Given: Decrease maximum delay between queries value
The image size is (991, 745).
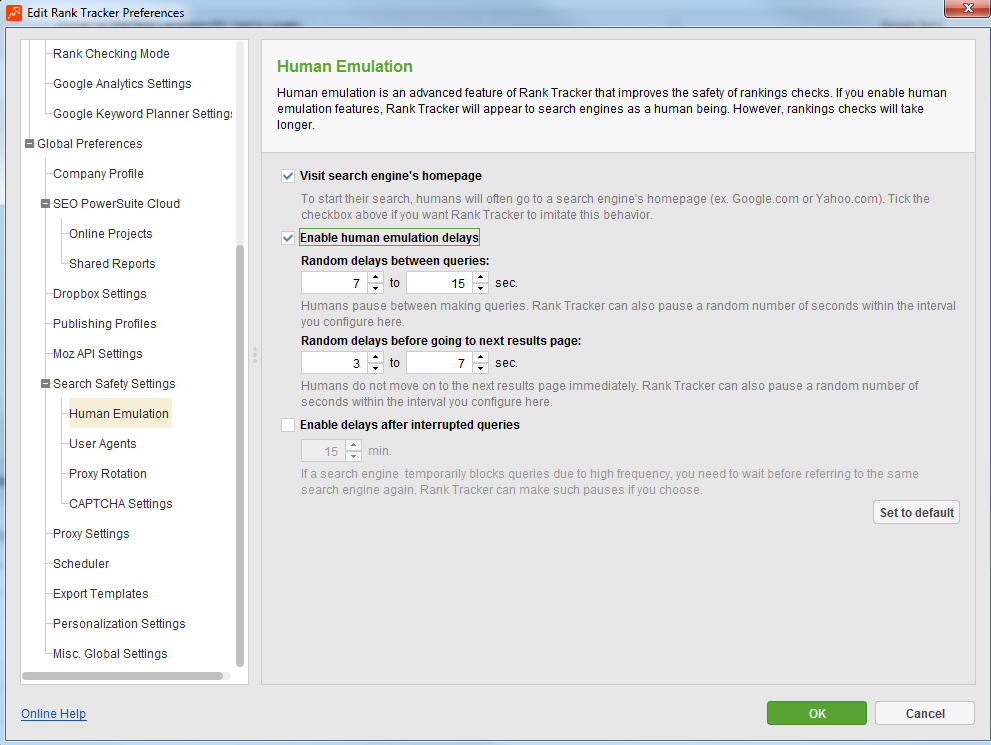Looking at the screenshot, I should 481,288.
